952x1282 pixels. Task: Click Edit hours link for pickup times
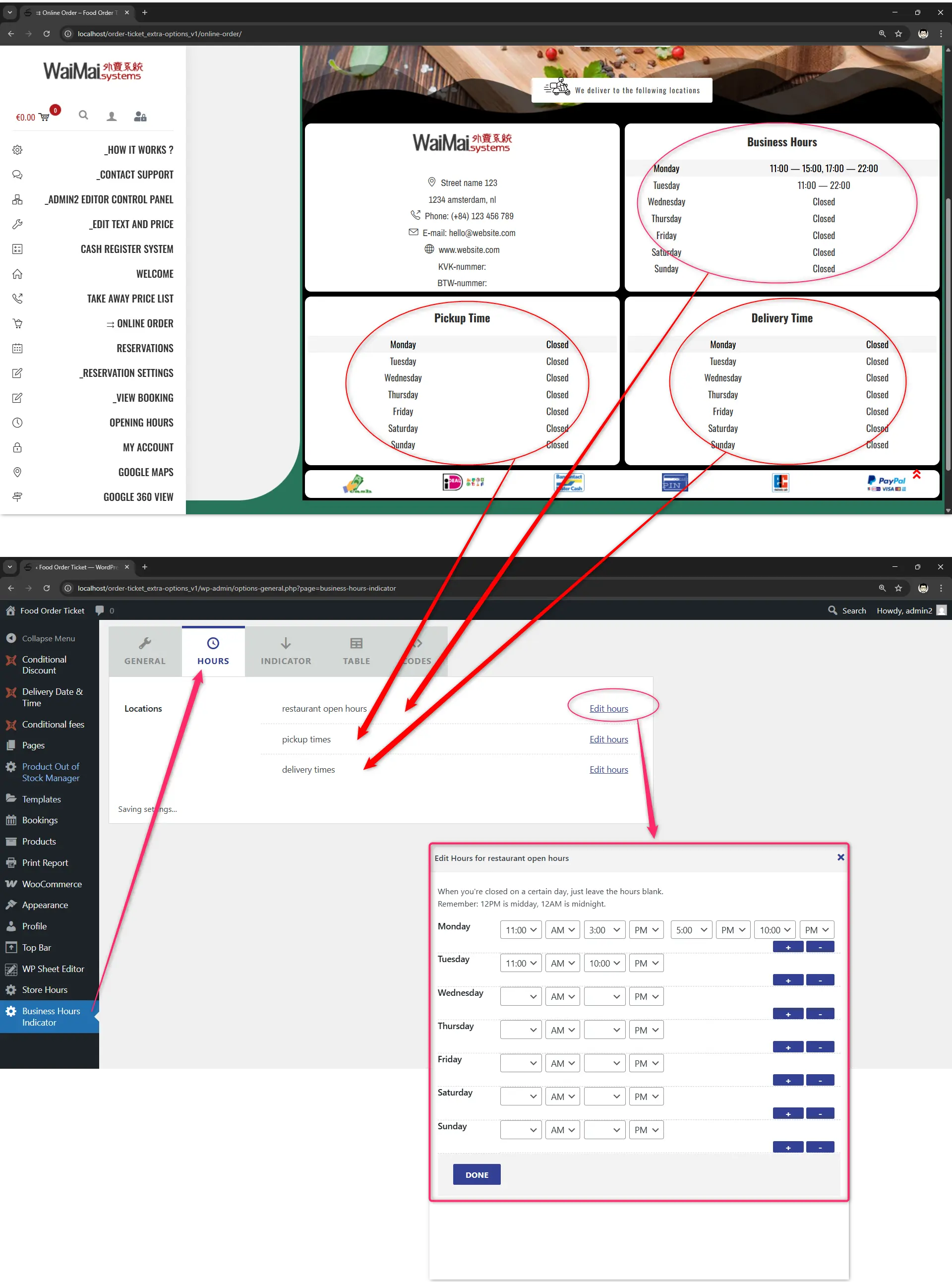click(x=608, y=739)
